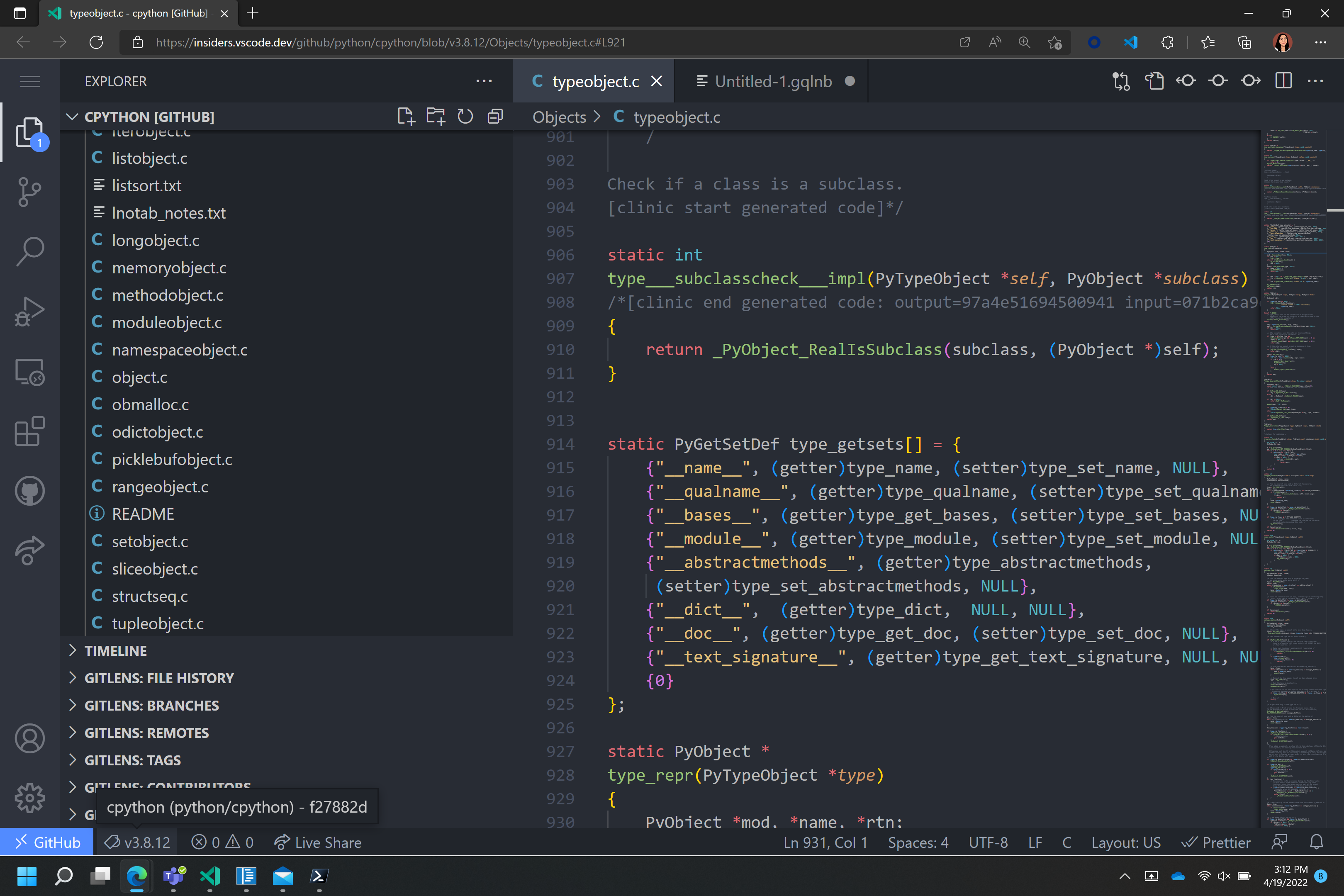The height and width of the screenshot is (896, 1344).
Task: Refresh the Explorer file tree
Action: [x=465, y=116]
